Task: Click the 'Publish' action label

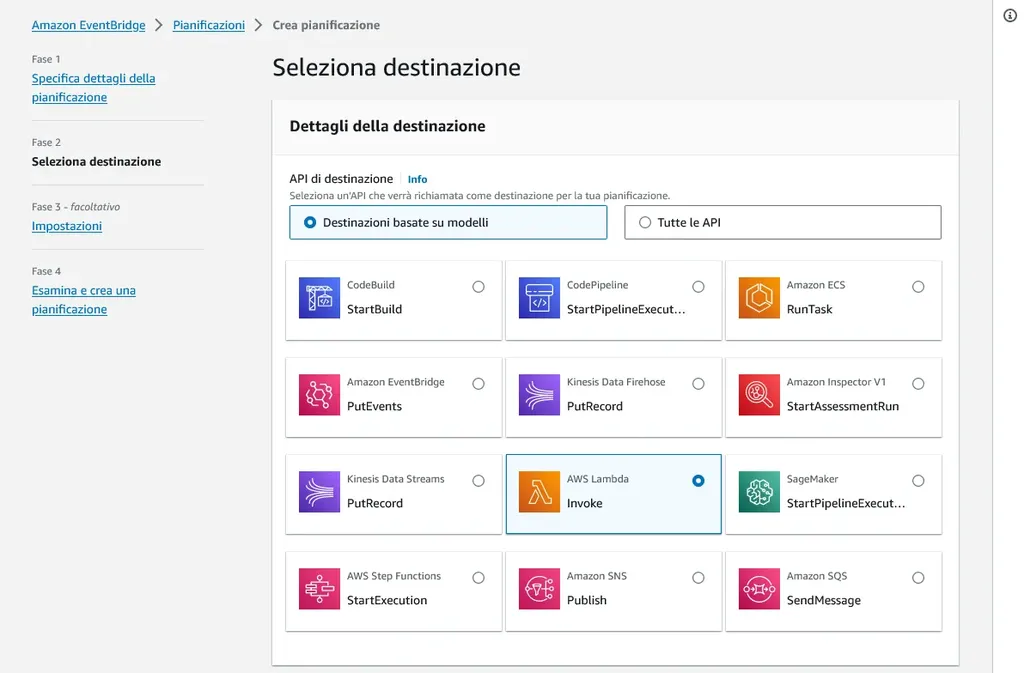Action: (x=586, y=601)
